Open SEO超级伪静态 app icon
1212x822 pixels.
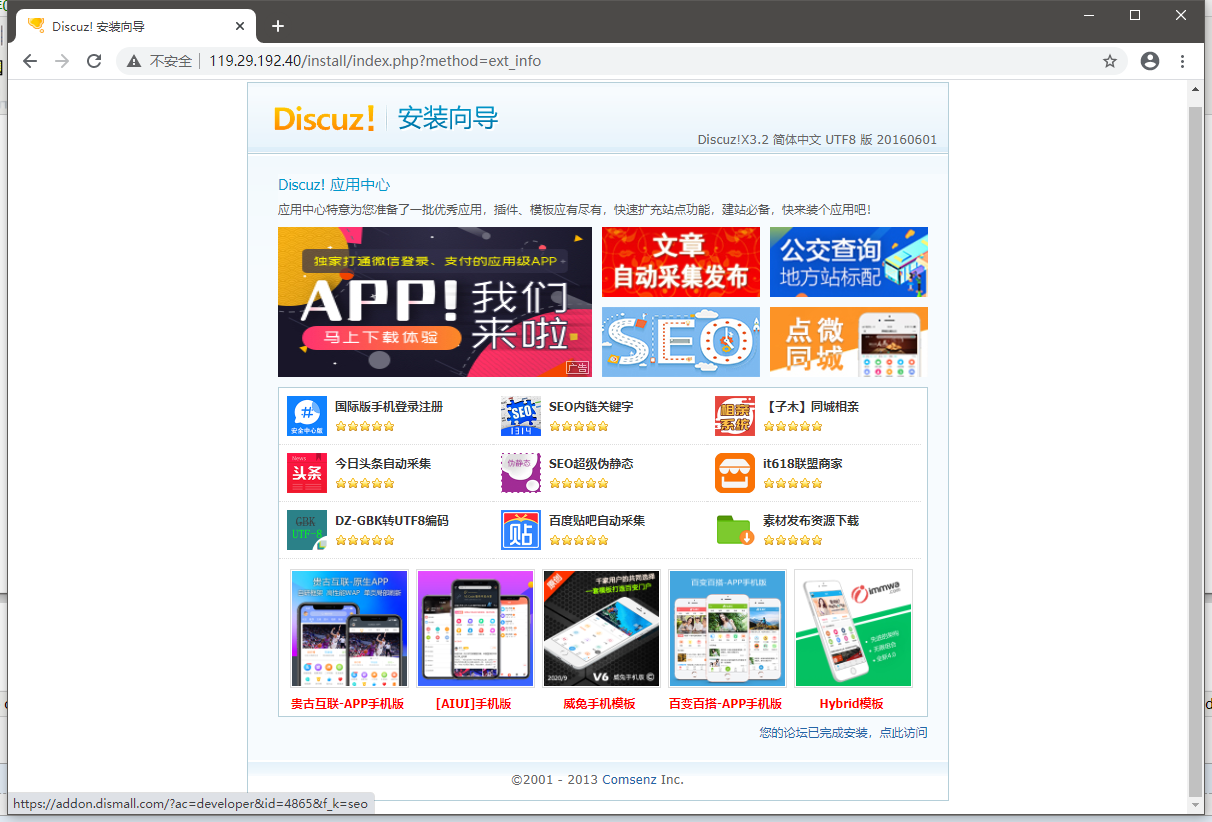pyautogui.click(x=521, y=473)
